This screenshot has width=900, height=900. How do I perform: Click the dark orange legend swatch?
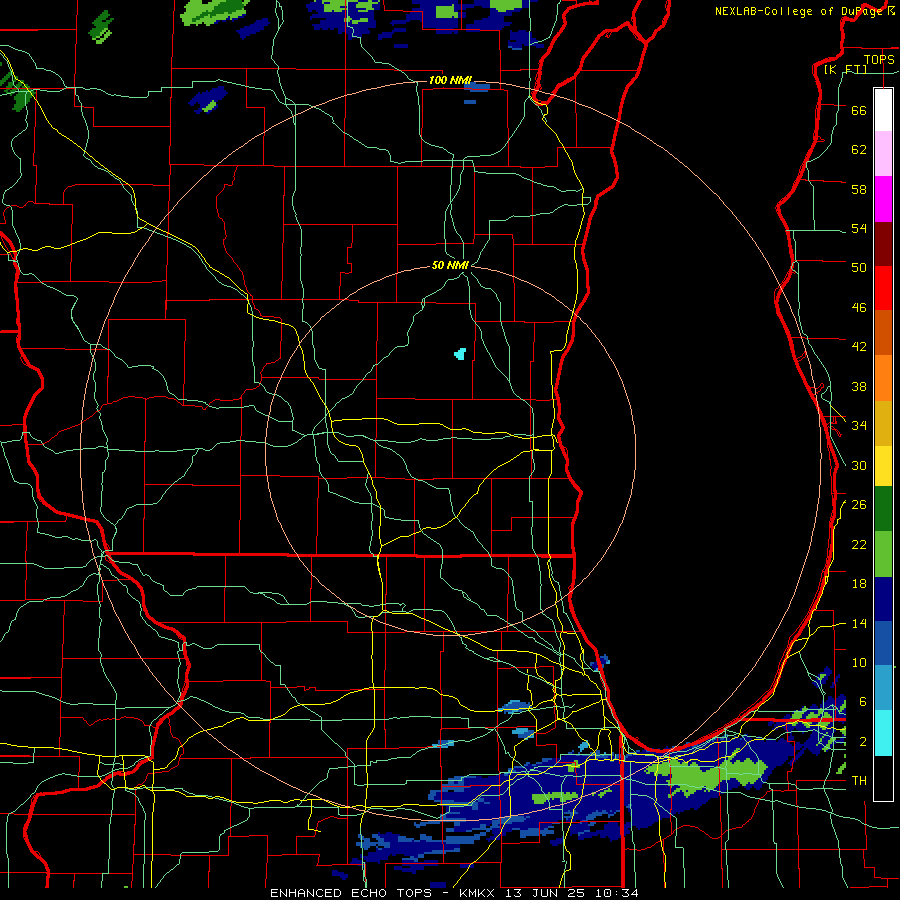coord(883,333)
